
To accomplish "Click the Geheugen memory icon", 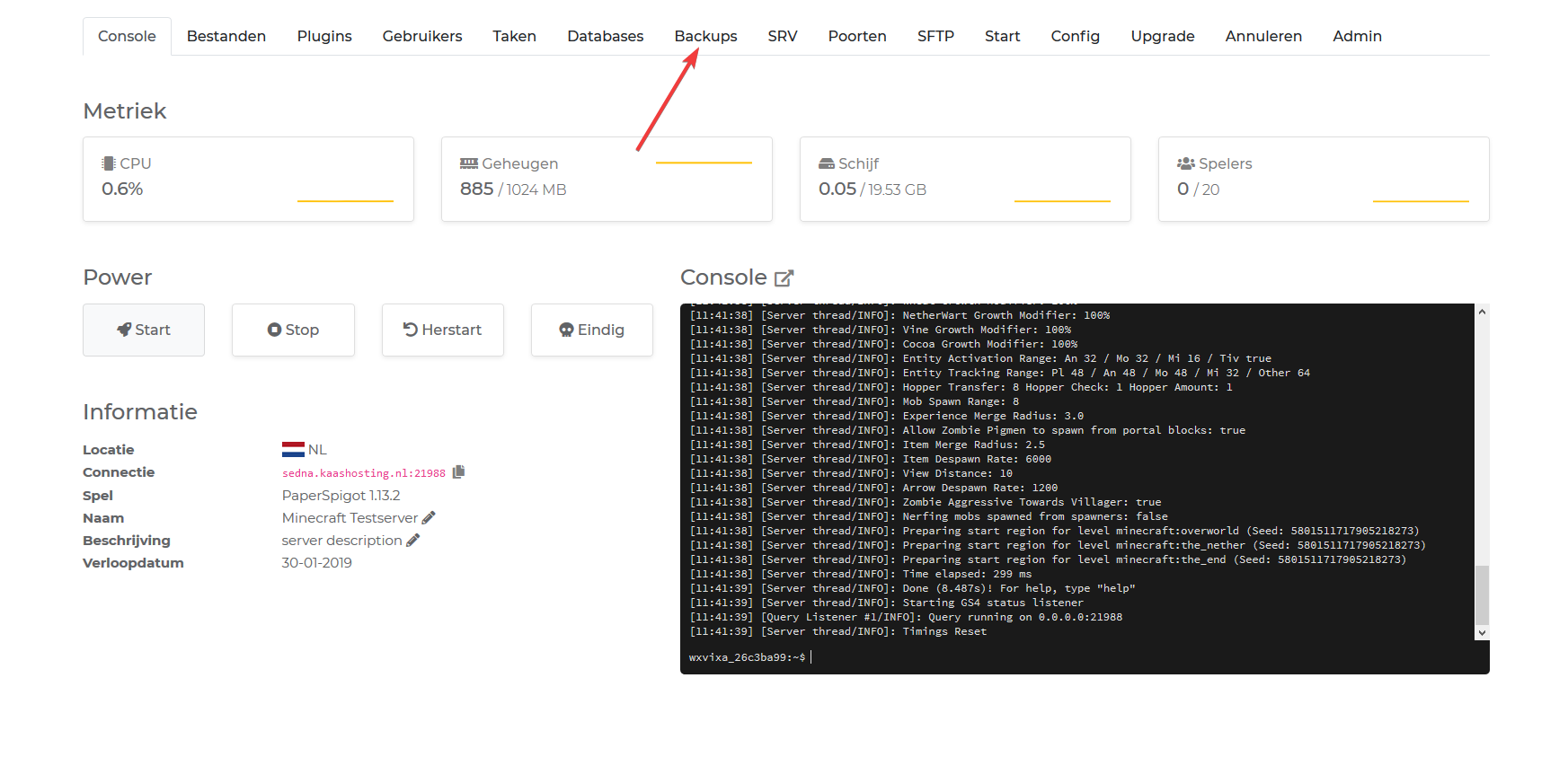I will (x=468, y=163).
